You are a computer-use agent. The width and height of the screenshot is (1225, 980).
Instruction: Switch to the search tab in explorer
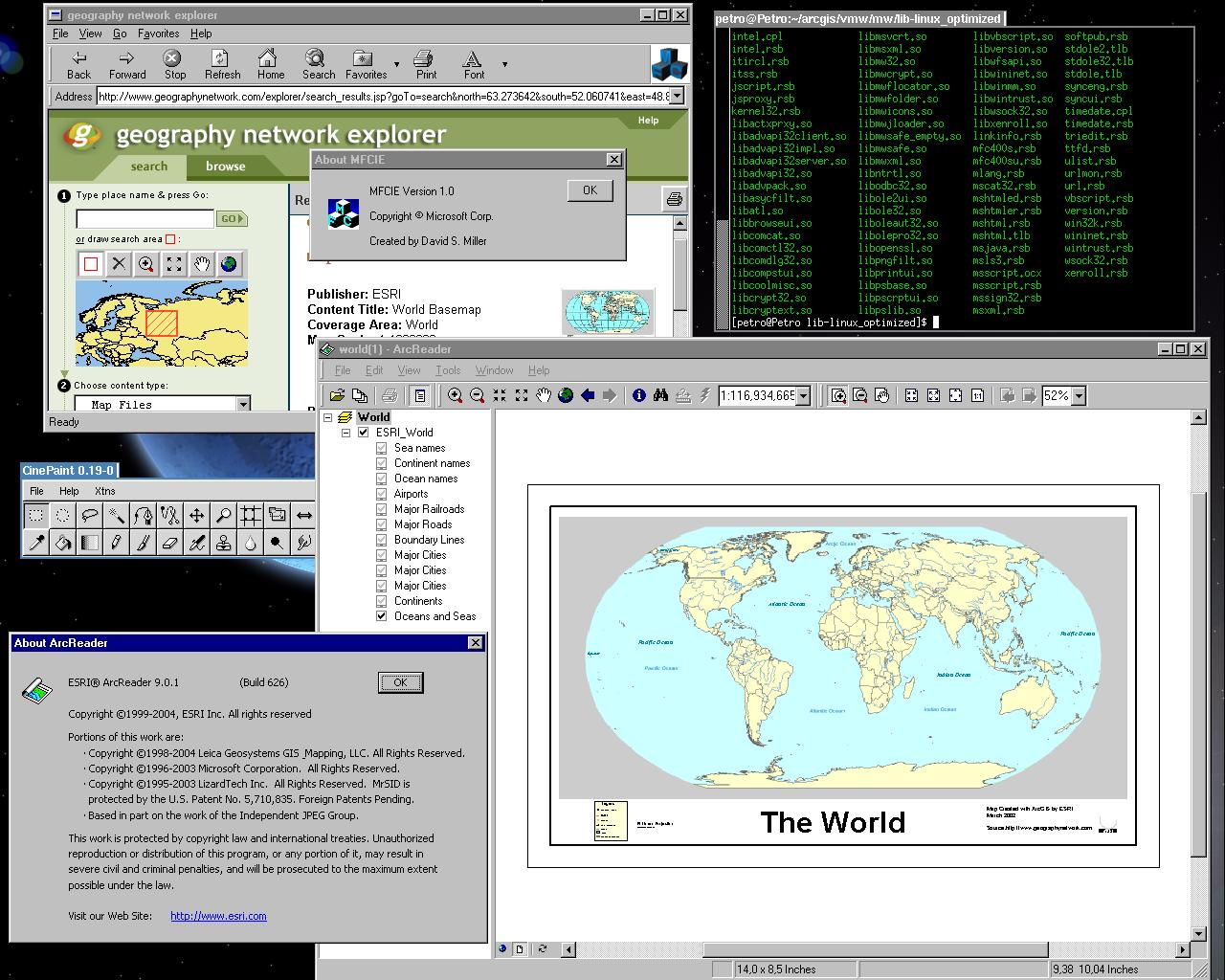coord(149,166)
